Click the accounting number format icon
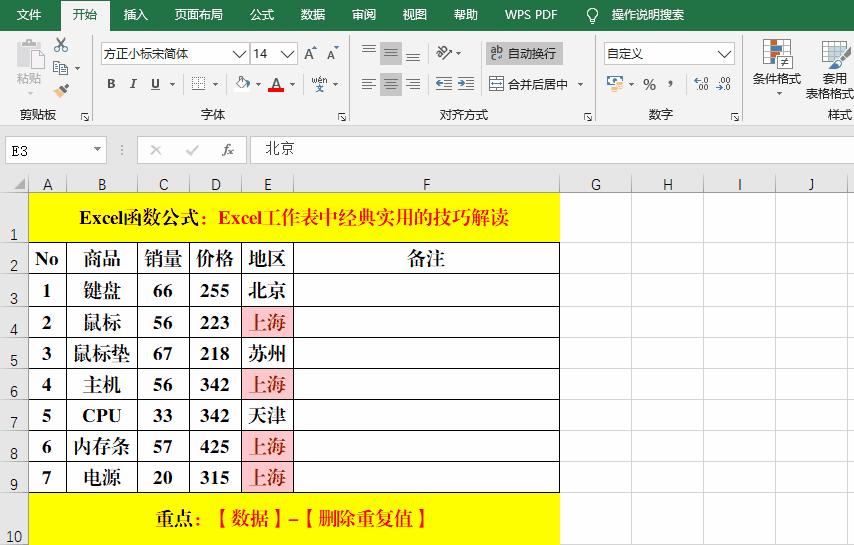The width and height of the screenshot is (854, 545). click(615, 84)
